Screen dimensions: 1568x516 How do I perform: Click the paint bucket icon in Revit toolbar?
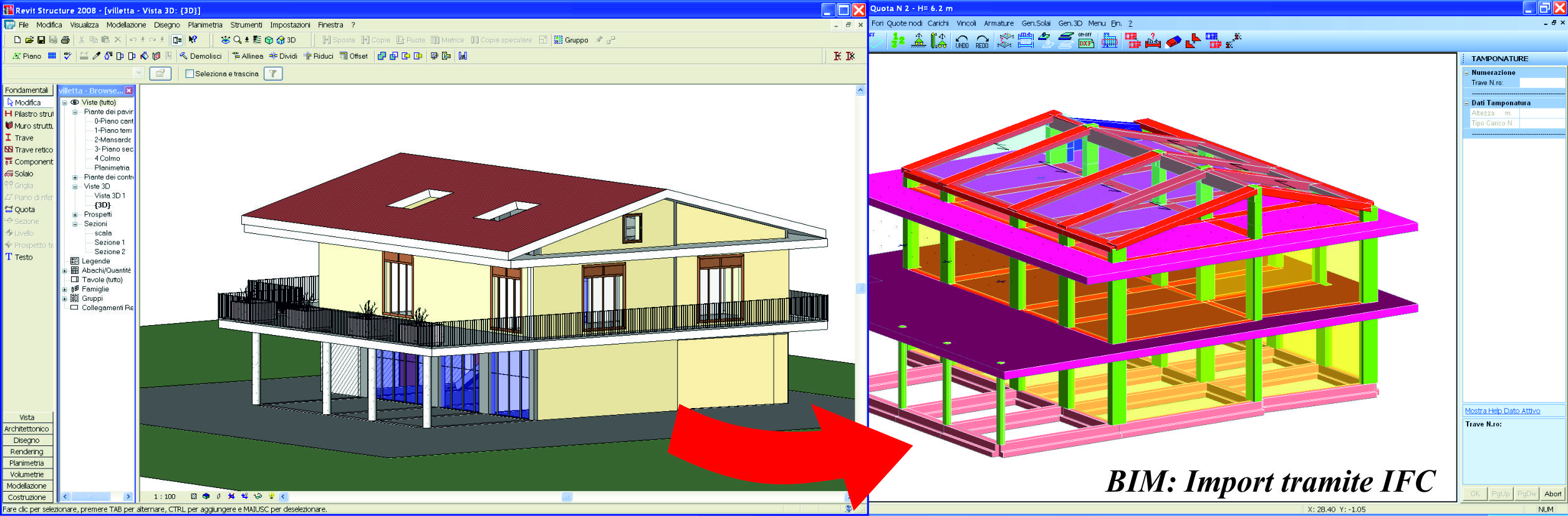144,56
